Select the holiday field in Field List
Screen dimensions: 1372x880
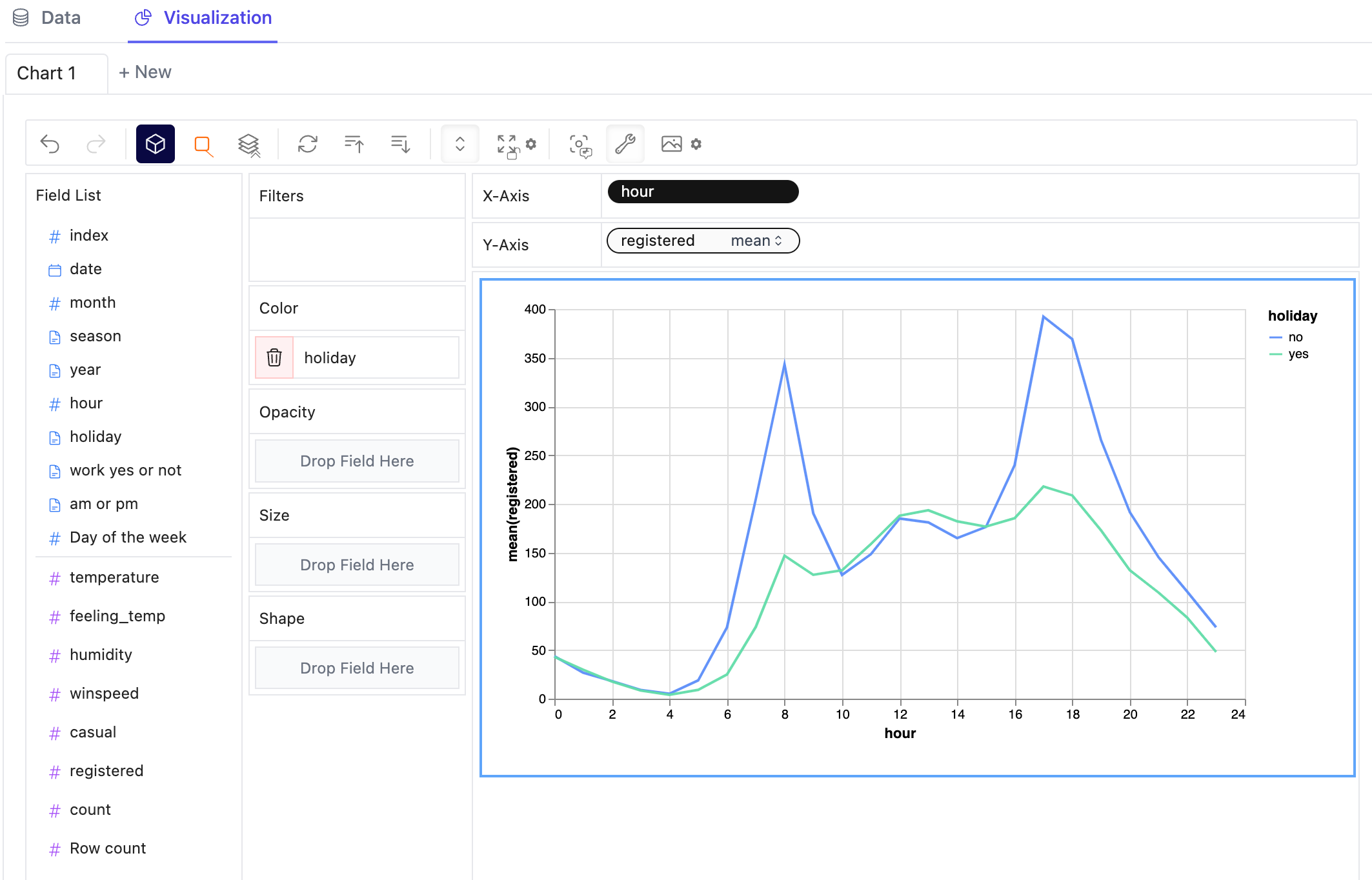pyautogui.click(x=96, y=436)
